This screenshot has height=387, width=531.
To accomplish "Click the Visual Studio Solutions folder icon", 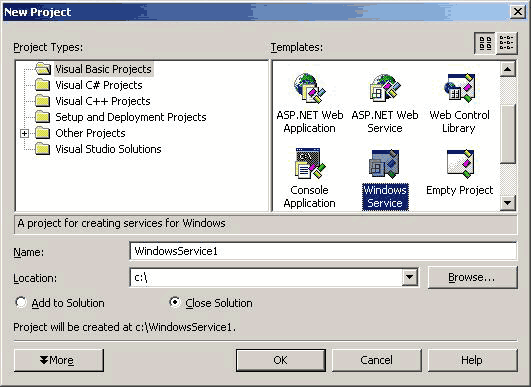I will [x=43, y=149].
